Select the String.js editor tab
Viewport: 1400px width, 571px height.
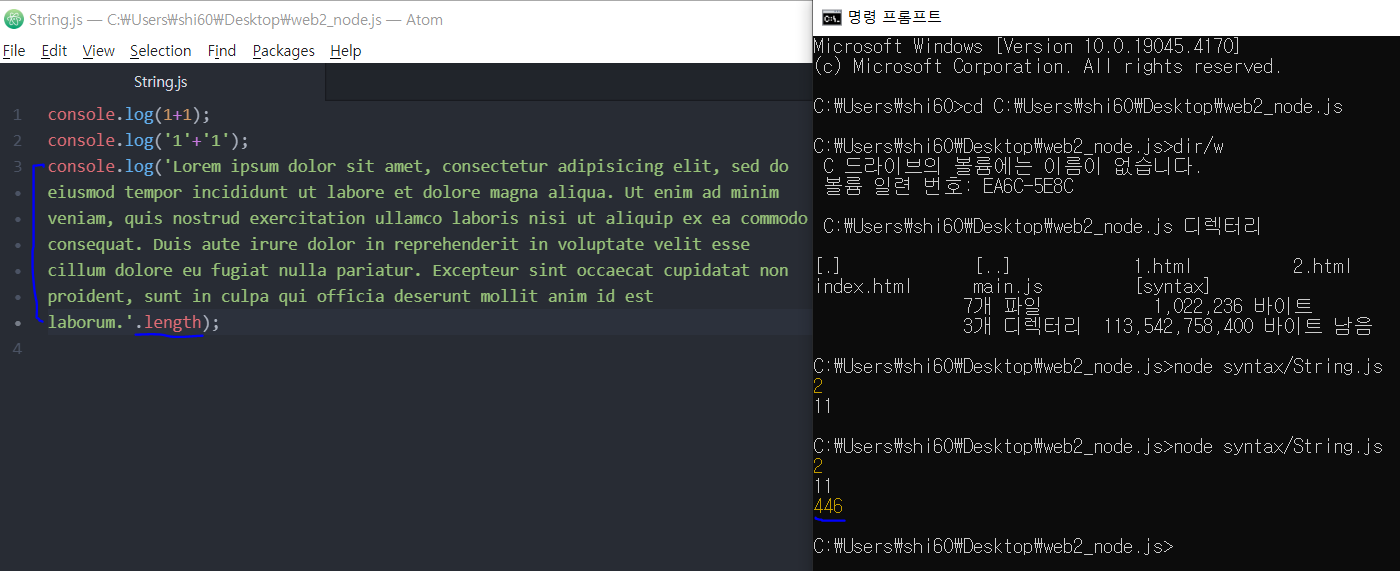pyautogui.click(x=161, y=82)
